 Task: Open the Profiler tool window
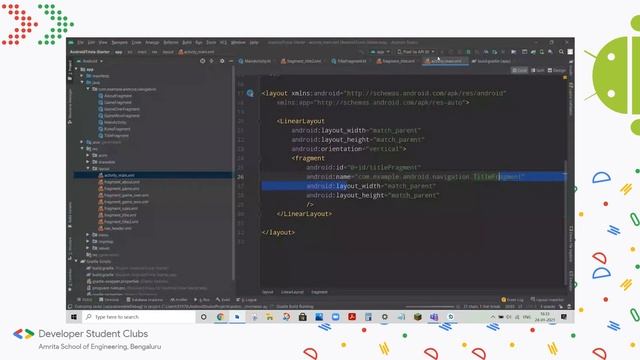[178, 300]
